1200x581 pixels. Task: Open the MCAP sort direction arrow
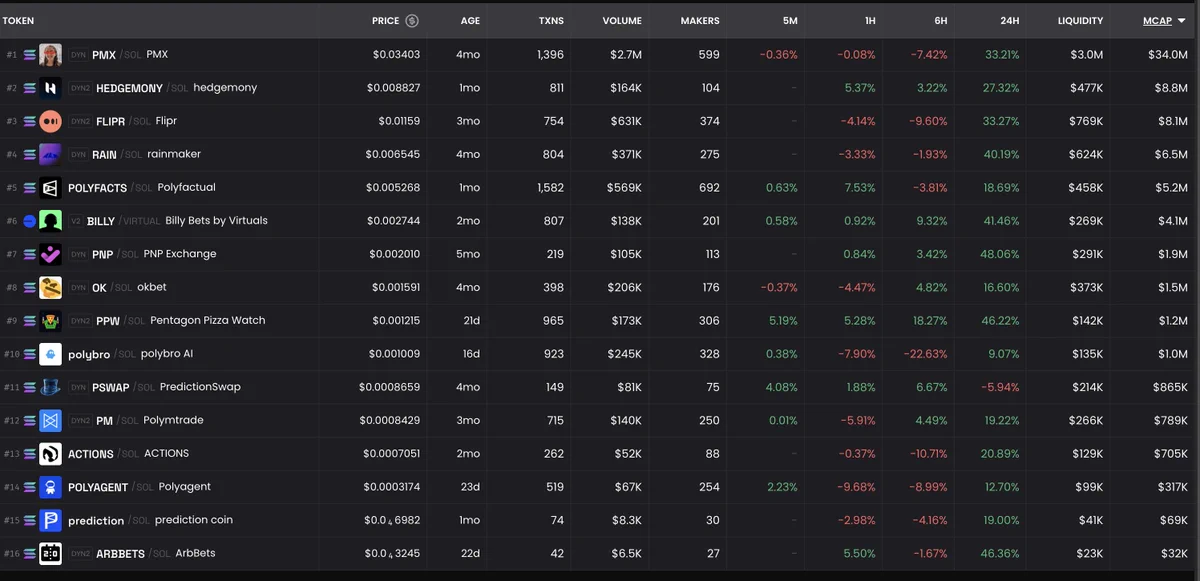pyautogui.click(x=1182, y=21)
